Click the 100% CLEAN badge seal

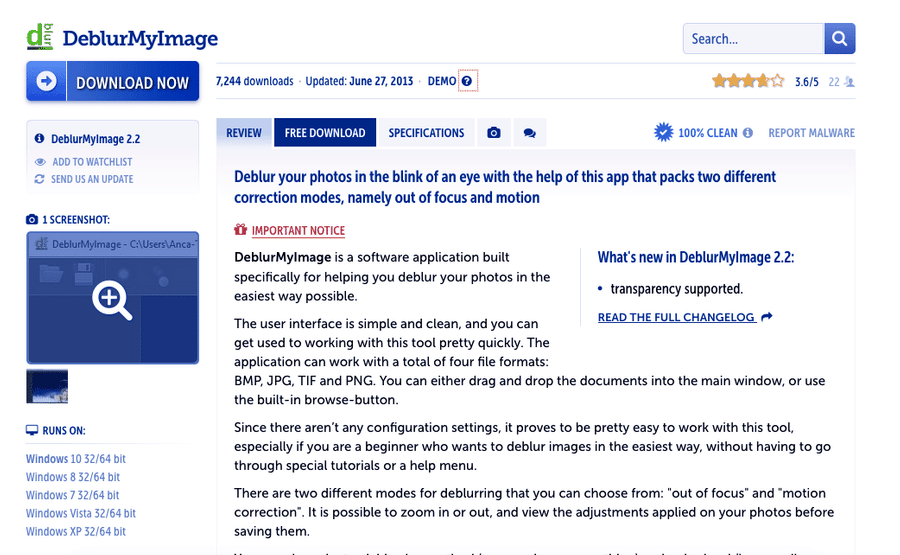(664, 132)
